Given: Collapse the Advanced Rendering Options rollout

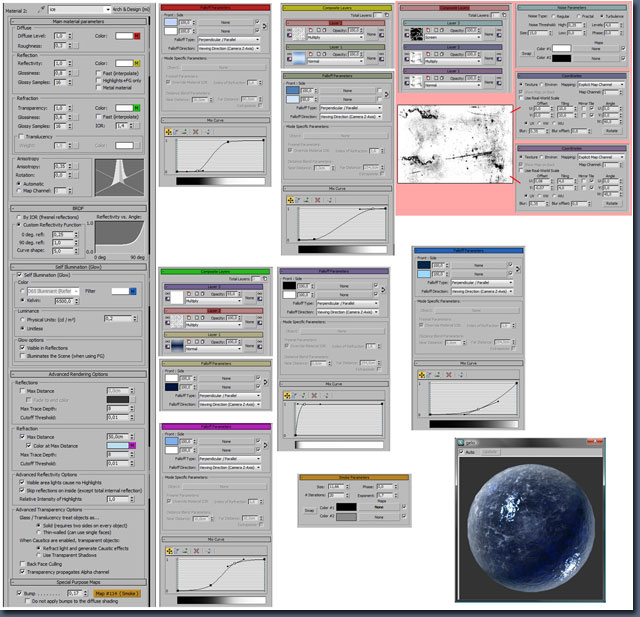Looking at the screenshot, I should click(x=78, y=374).
